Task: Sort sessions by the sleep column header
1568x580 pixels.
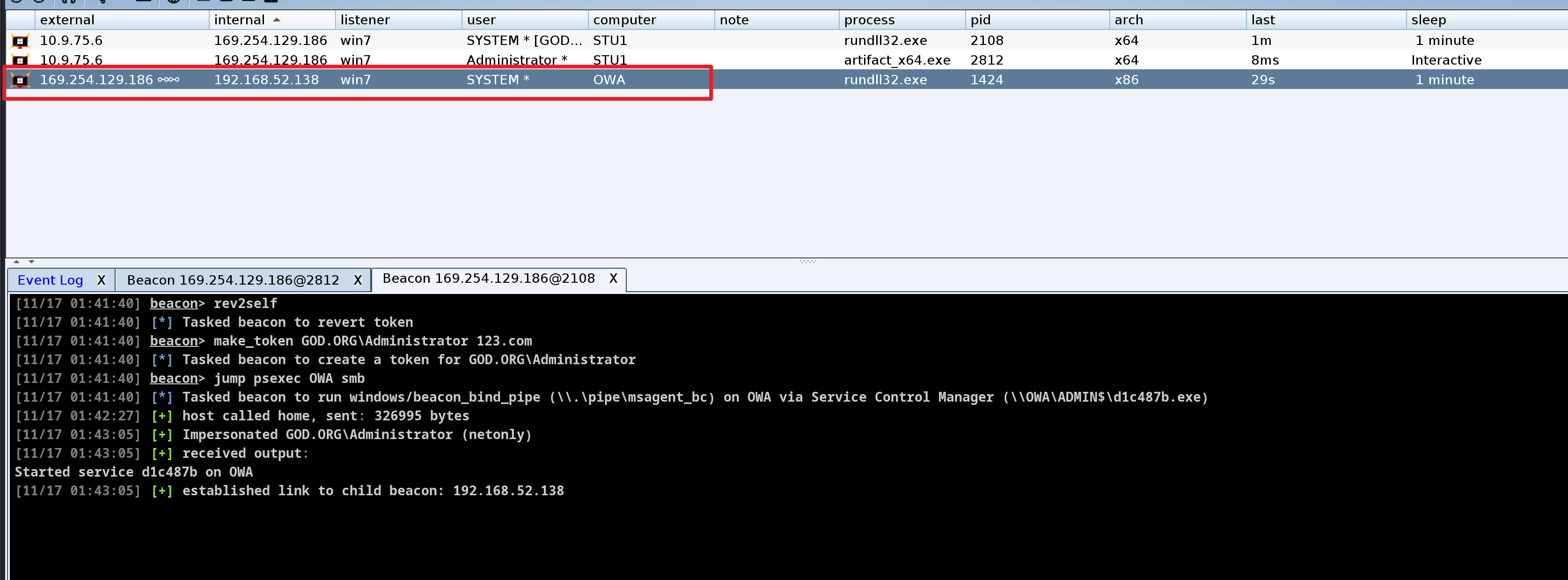Action: click(x=1487, y=20)
